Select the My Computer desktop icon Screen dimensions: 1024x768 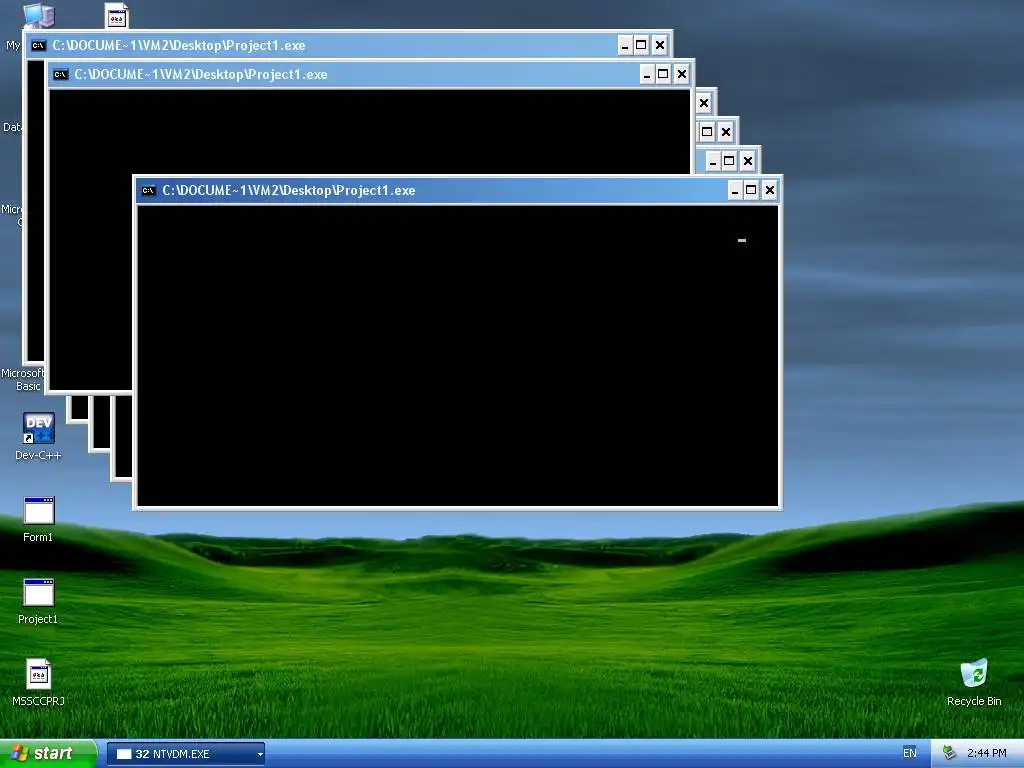click(x=38, y=14)
